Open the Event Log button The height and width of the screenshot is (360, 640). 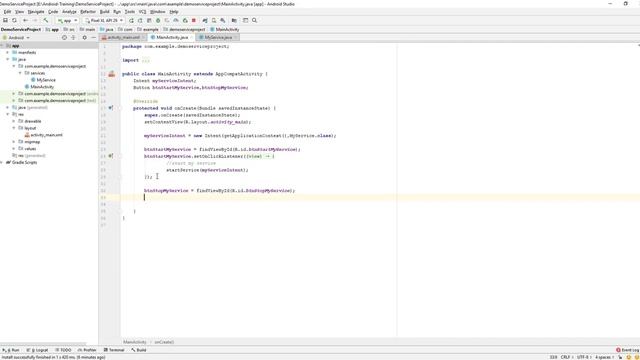[x=628, y=350]
